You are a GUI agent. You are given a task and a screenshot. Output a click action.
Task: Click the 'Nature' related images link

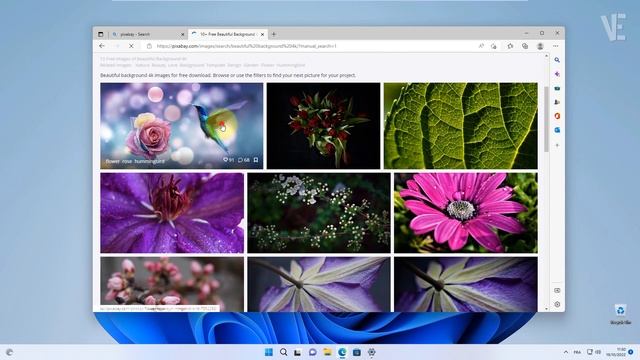click(x=142, y=65)
